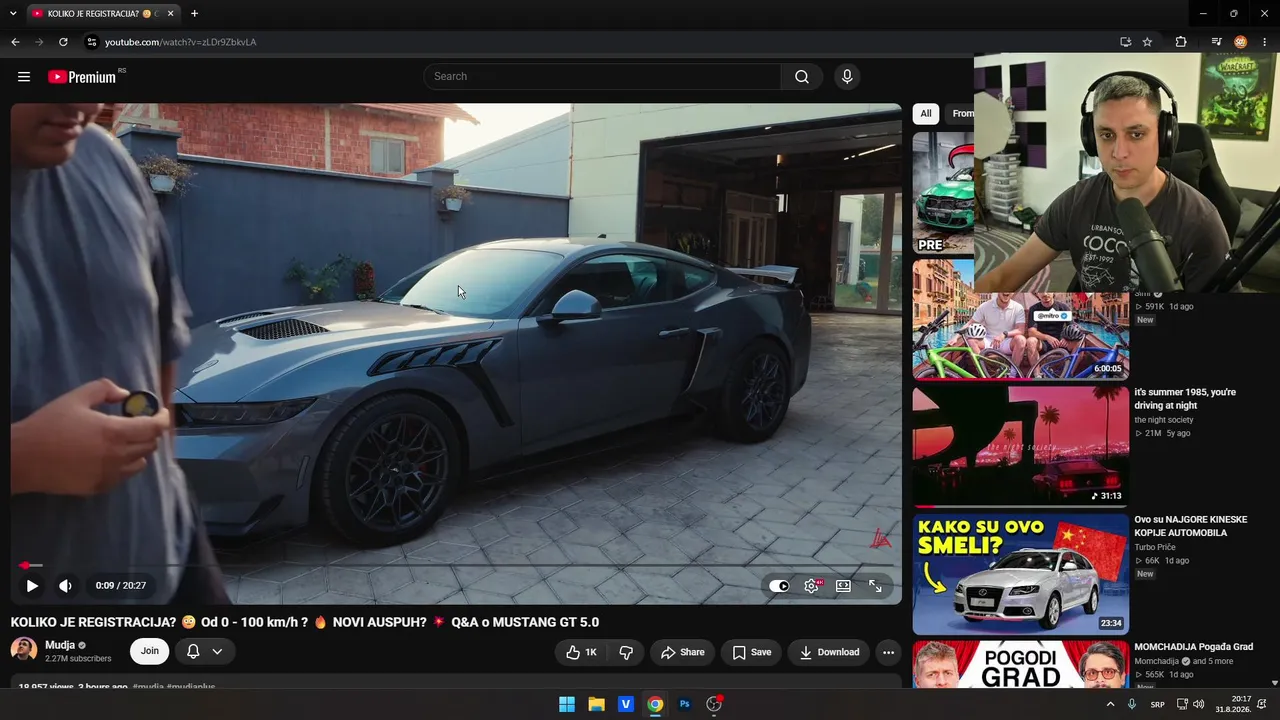The height and width of the screenshot is (720, 1280).
Task: View site information icon in address bar
Action: click(x=91, y=42)
